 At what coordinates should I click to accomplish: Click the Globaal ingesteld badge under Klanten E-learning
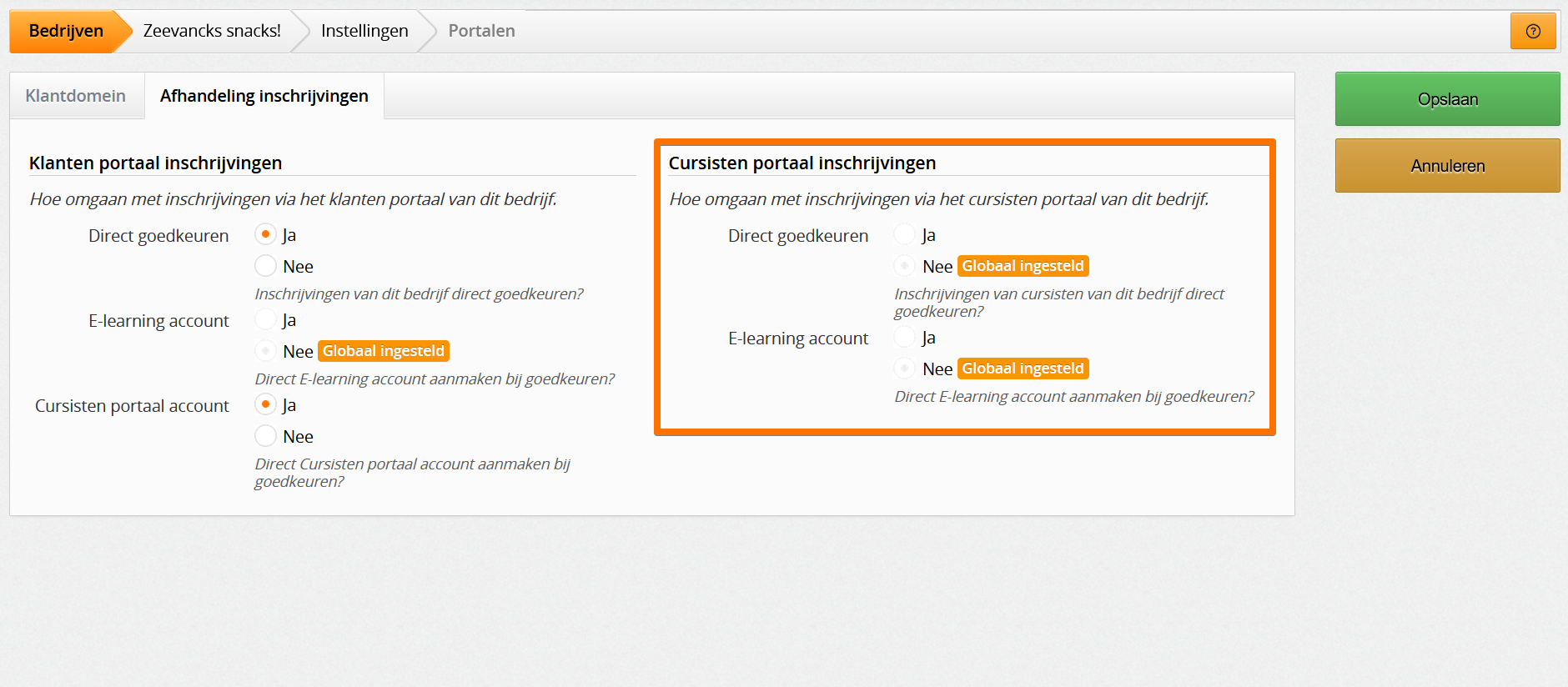click(384, 351)
